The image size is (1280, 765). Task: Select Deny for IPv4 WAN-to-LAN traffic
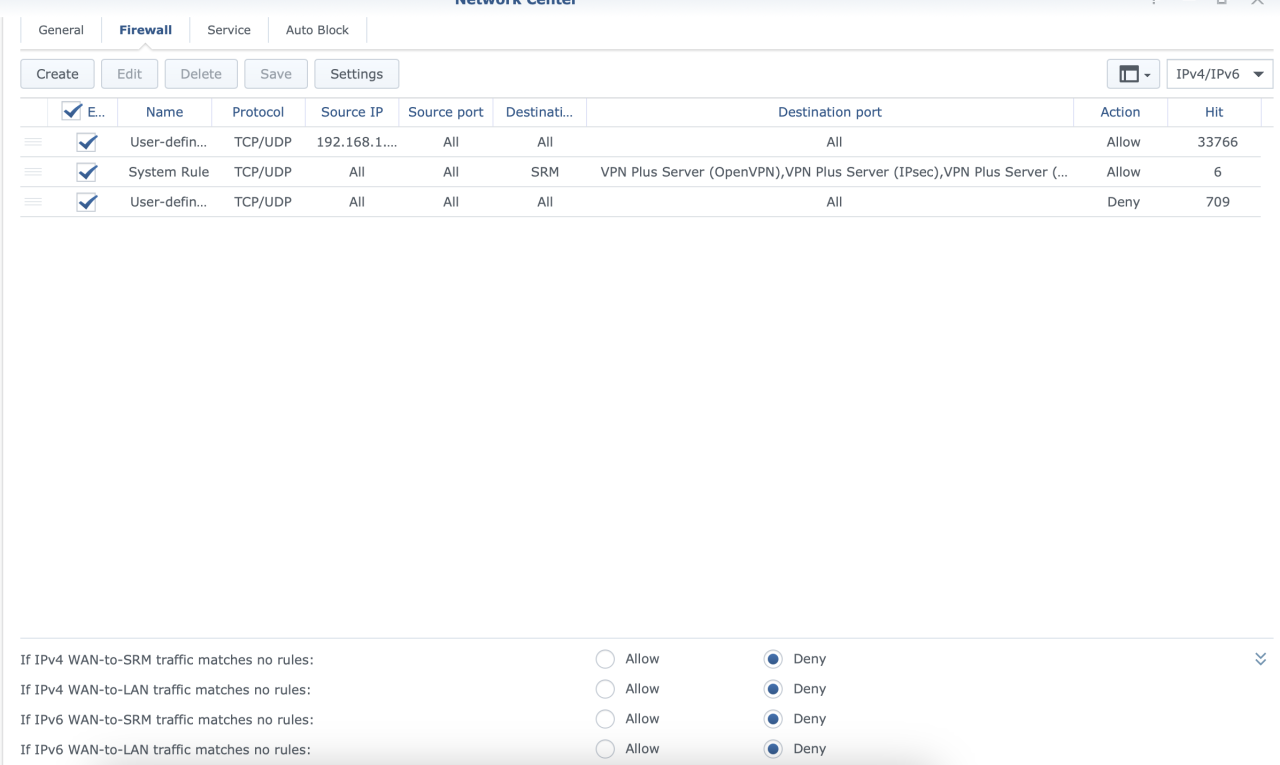click(x=772, y=688)
